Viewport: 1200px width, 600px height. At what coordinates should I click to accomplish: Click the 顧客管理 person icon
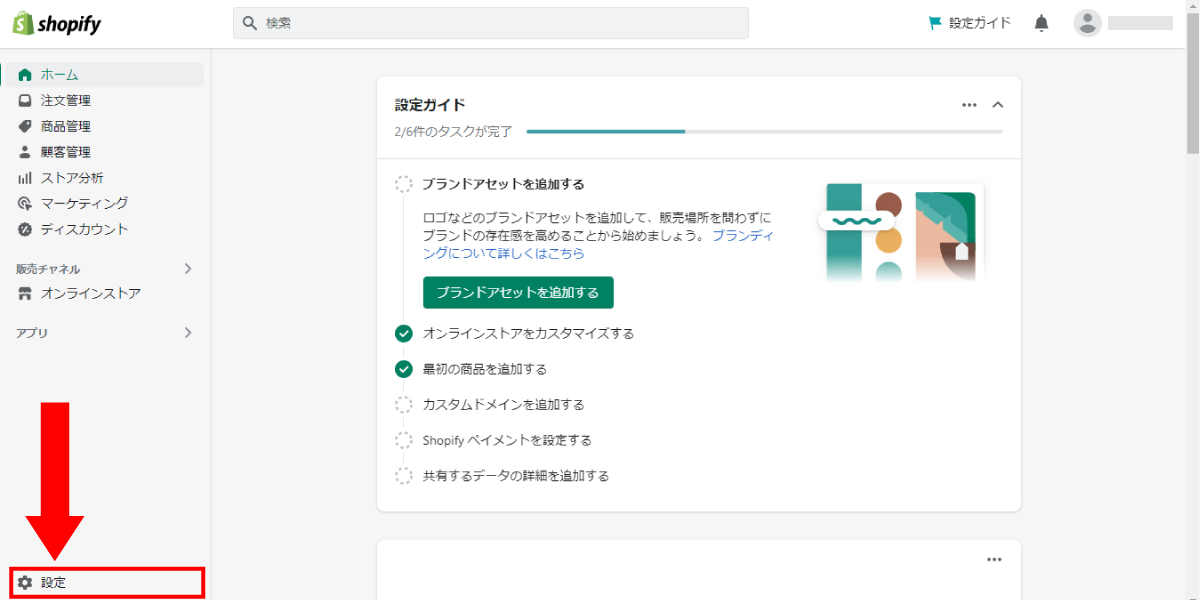[x=25, y=152]
